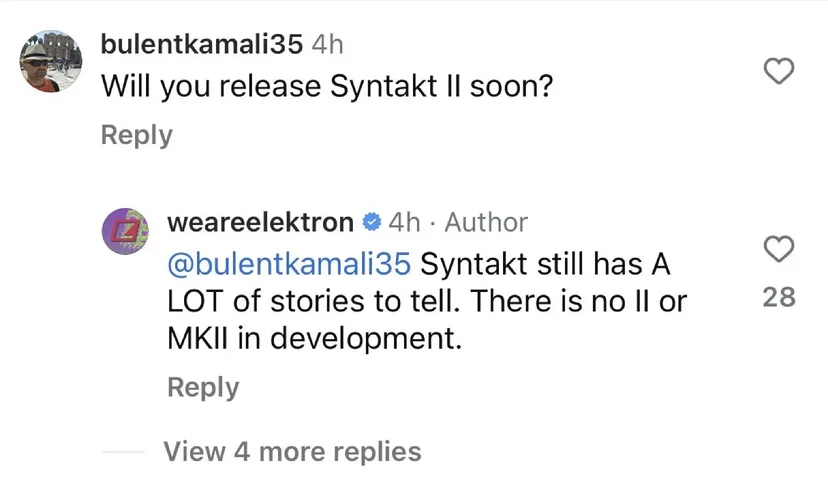
Task: Click the "MKII in development." line
Action: coord(314,338)
